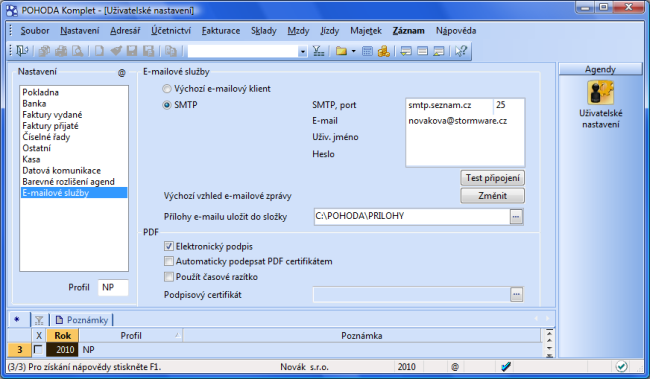The height and width of the screenshot is (379, 650).
Task: Open the toolbar combo box dropdown arrow
Action: click(x=303, y=51)
